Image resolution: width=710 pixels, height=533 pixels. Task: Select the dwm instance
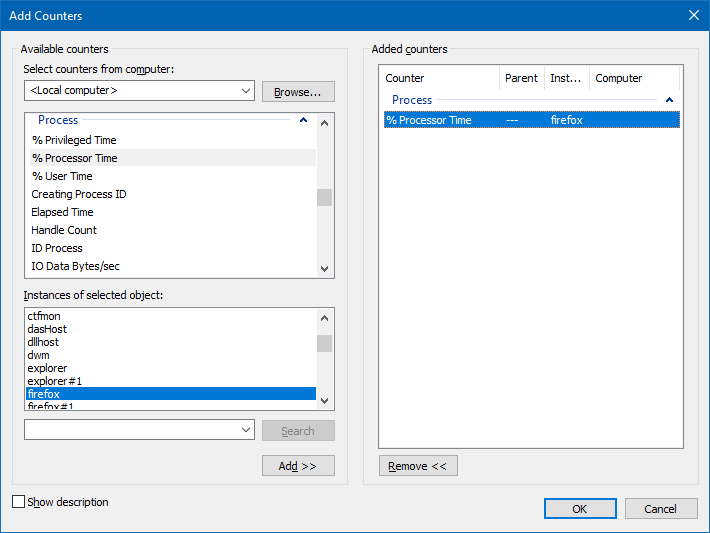(x=38, y=355)
